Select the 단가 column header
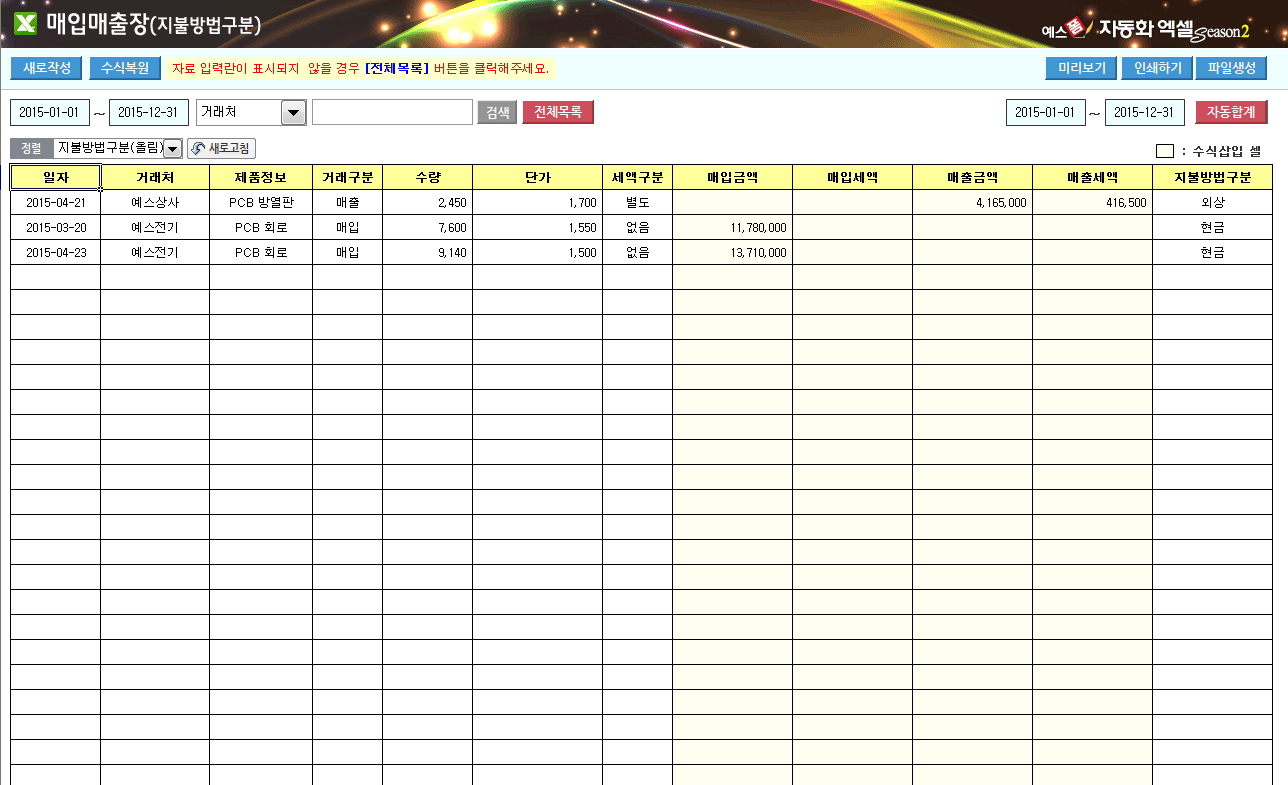Screen dimensions: 1288x785 [x=538, y=177]
